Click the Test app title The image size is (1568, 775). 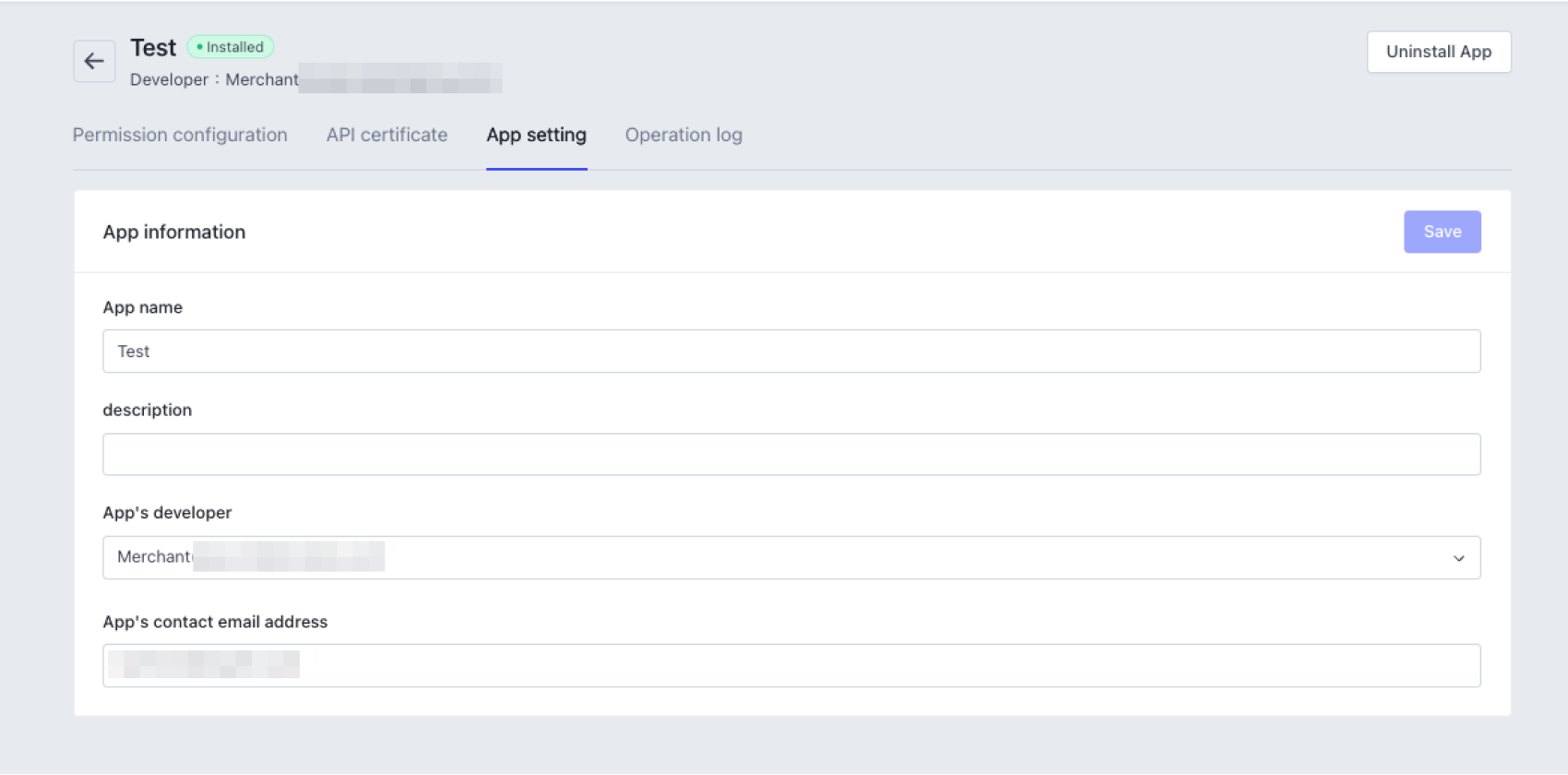pos(153,48)
